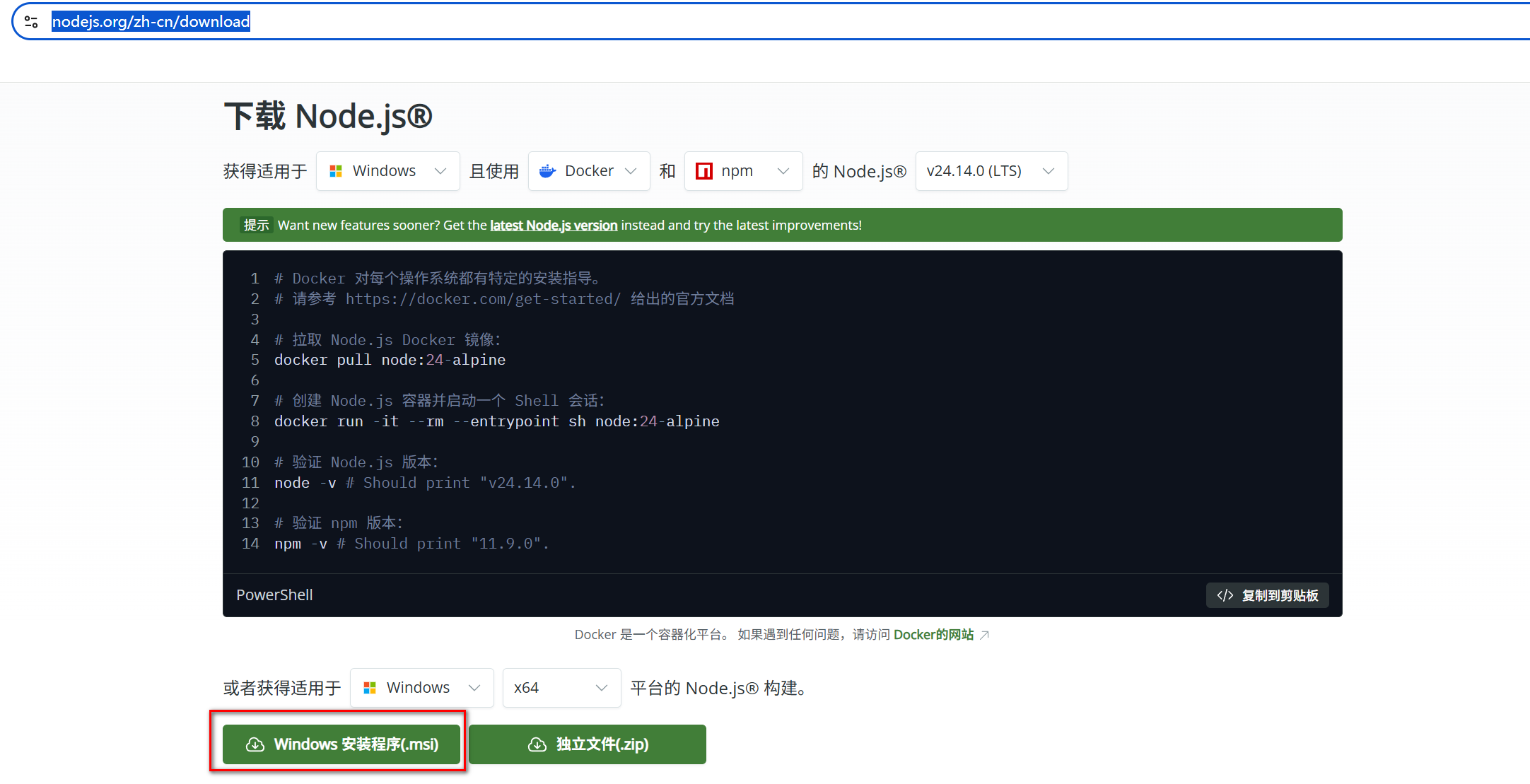Click the Docker whale icon
The width and height of the screenshot is (1530, 784).
[x=547, y=171]
